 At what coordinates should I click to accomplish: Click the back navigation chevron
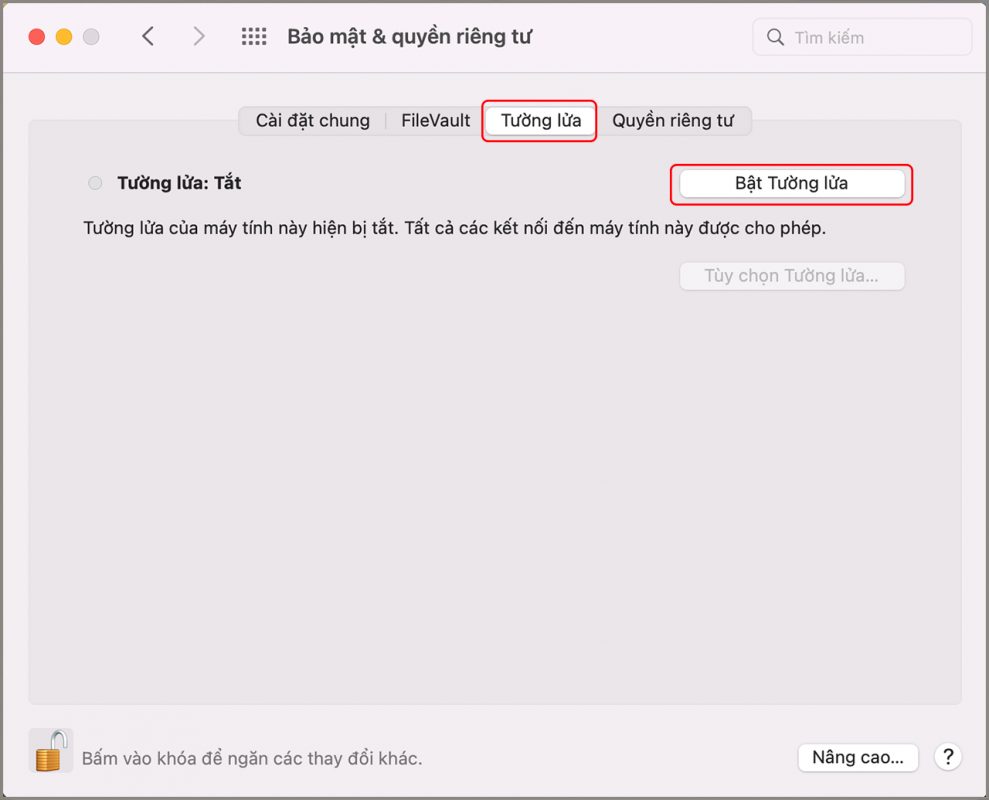pos(148,37)
